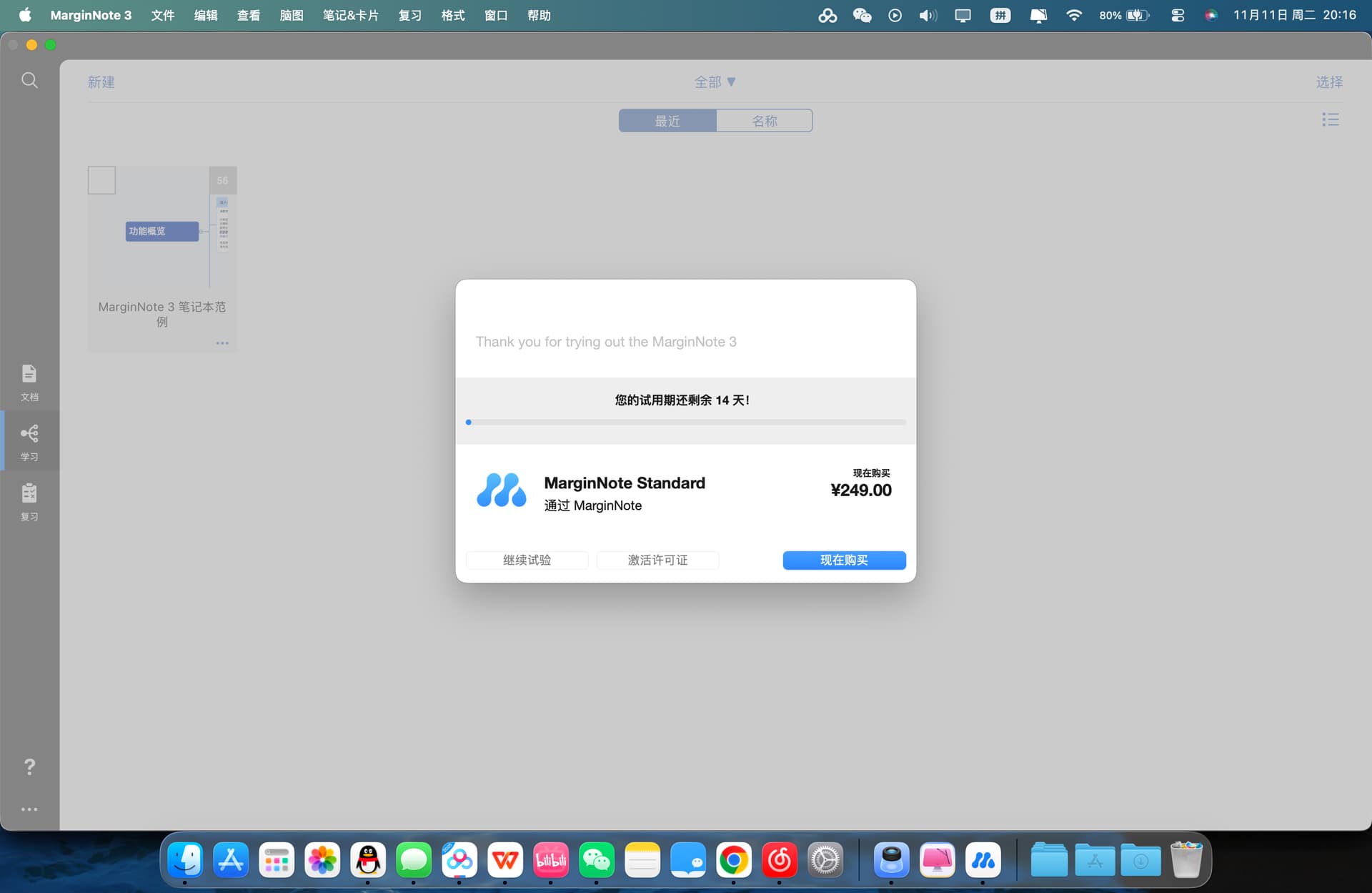Select the 名称 sort segment
This screenshot has height=893, width=1372.
(764, 121)
